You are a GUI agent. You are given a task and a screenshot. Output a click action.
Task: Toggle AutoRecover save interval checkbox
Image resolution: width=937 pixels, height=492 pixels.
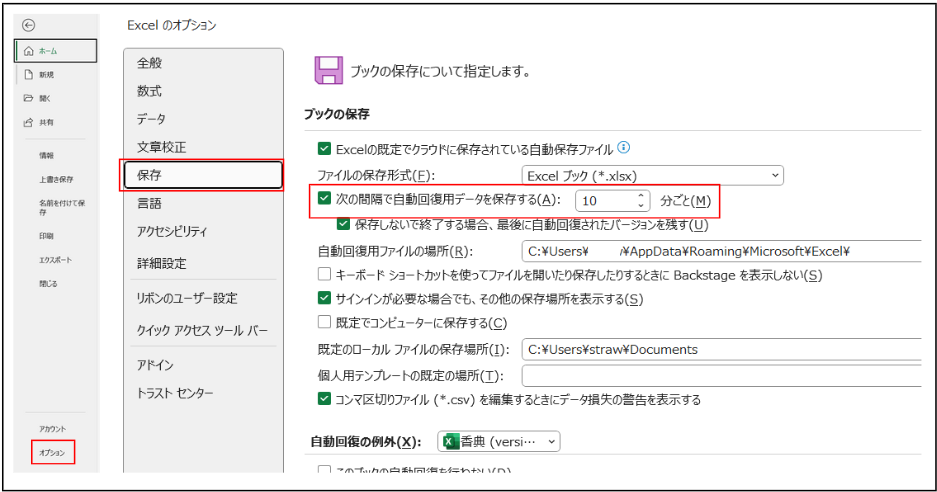click(x=324, y=198)
